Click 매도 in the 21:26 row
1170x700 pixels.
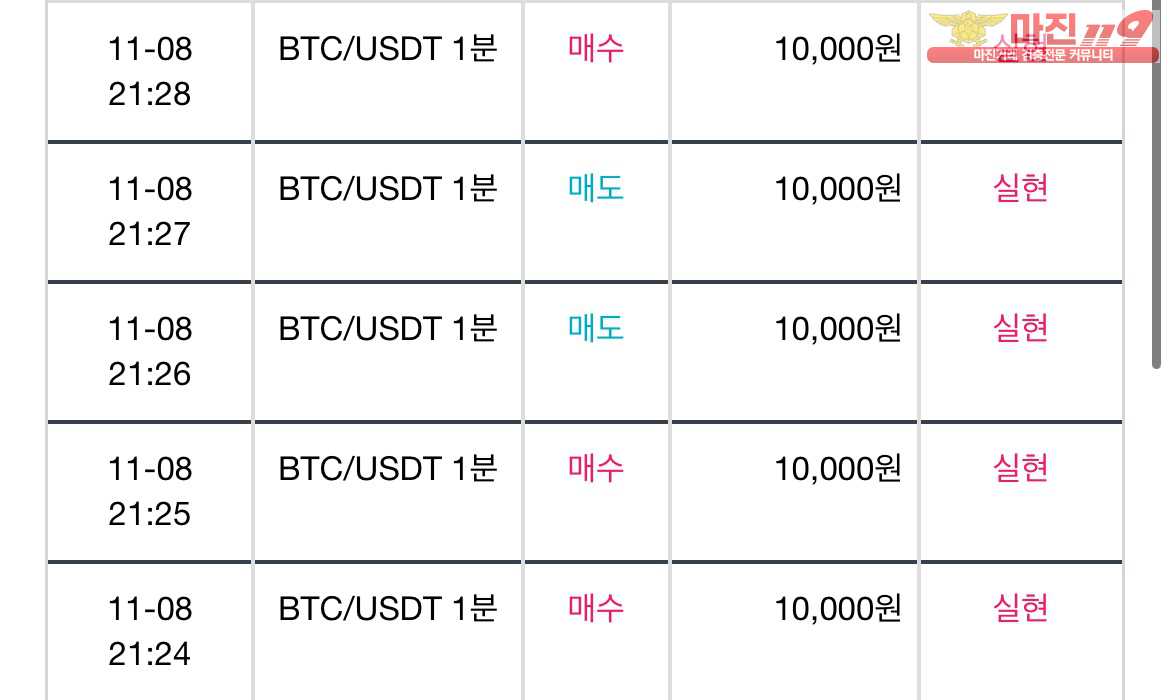click(x=595, y=328)
